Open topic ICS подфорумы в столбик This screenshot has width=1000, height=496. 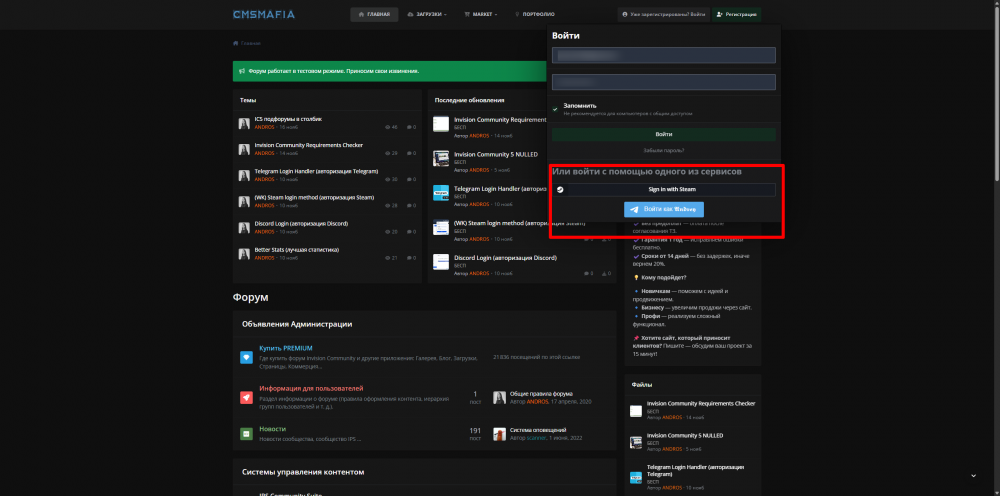click(288, 119)
